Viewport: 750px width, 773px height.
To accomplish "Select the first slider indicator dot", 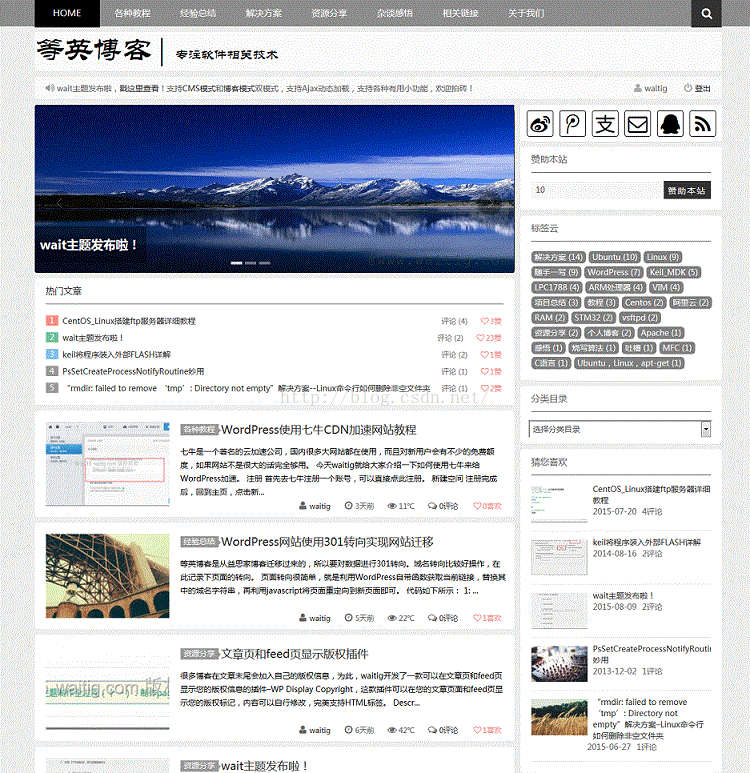I will pyautogui.click(x=237, y=263).
